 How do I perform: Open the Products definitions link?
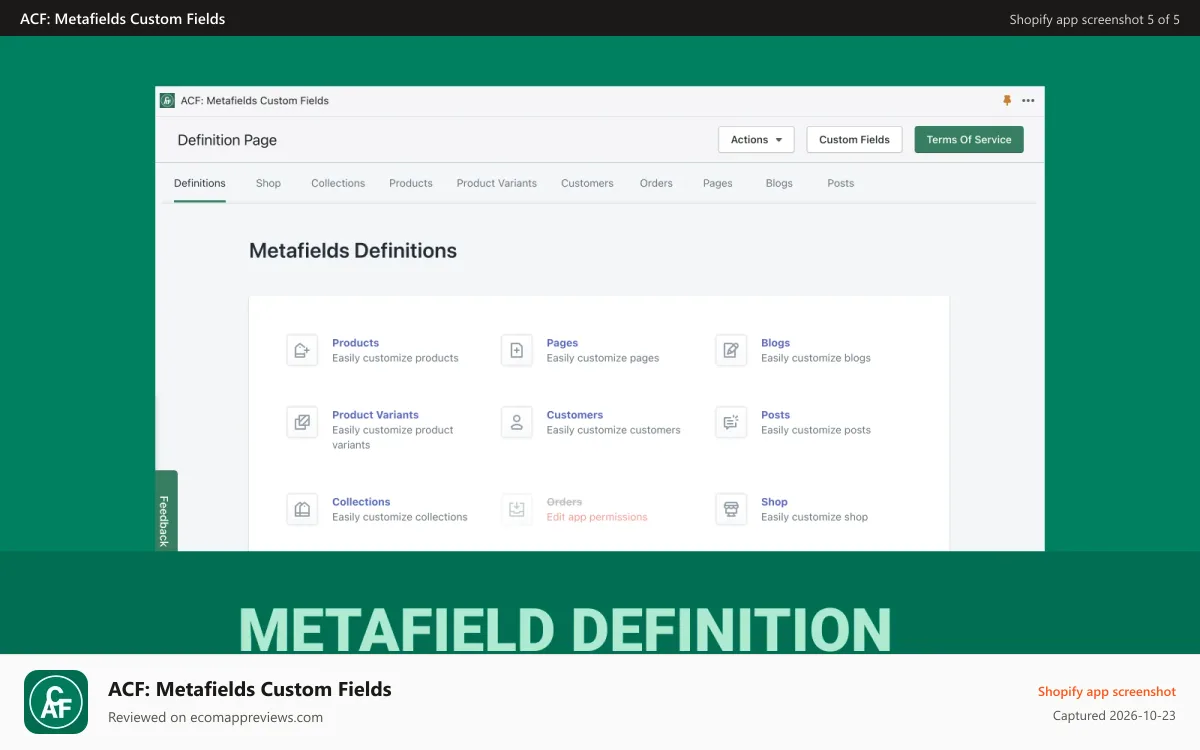(356, 343)
